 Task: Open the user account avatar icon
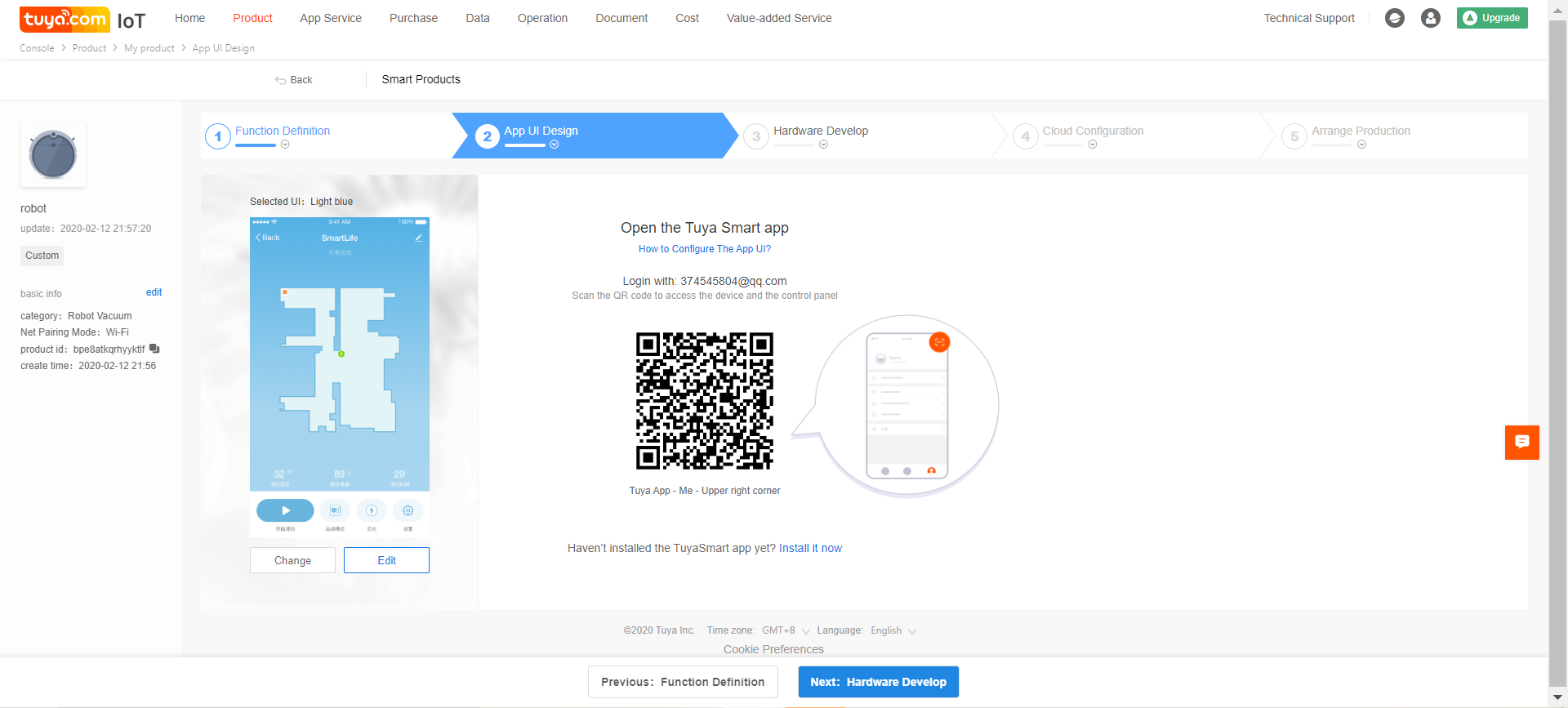point(1431,18)
